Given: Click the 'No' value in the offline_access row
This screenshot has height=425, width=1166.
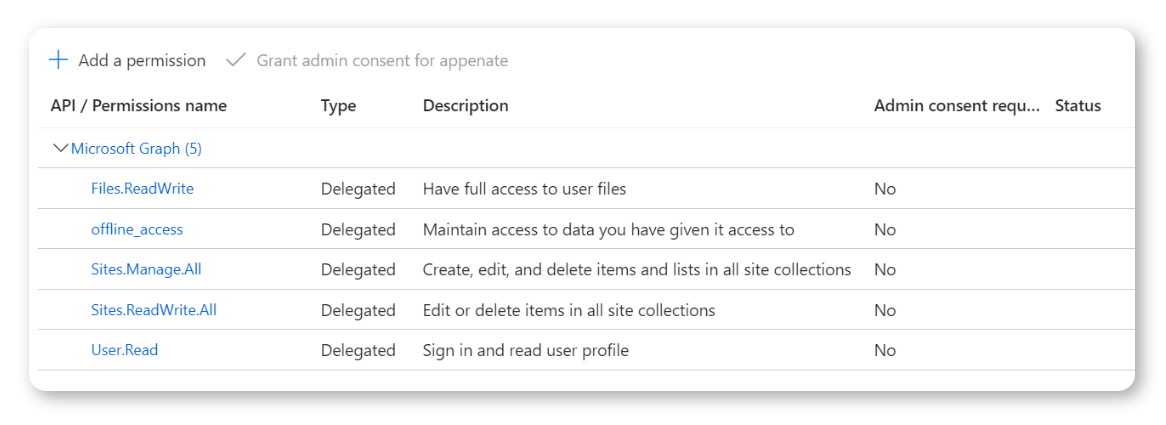Looking at the screenshot, I should 884,229.
